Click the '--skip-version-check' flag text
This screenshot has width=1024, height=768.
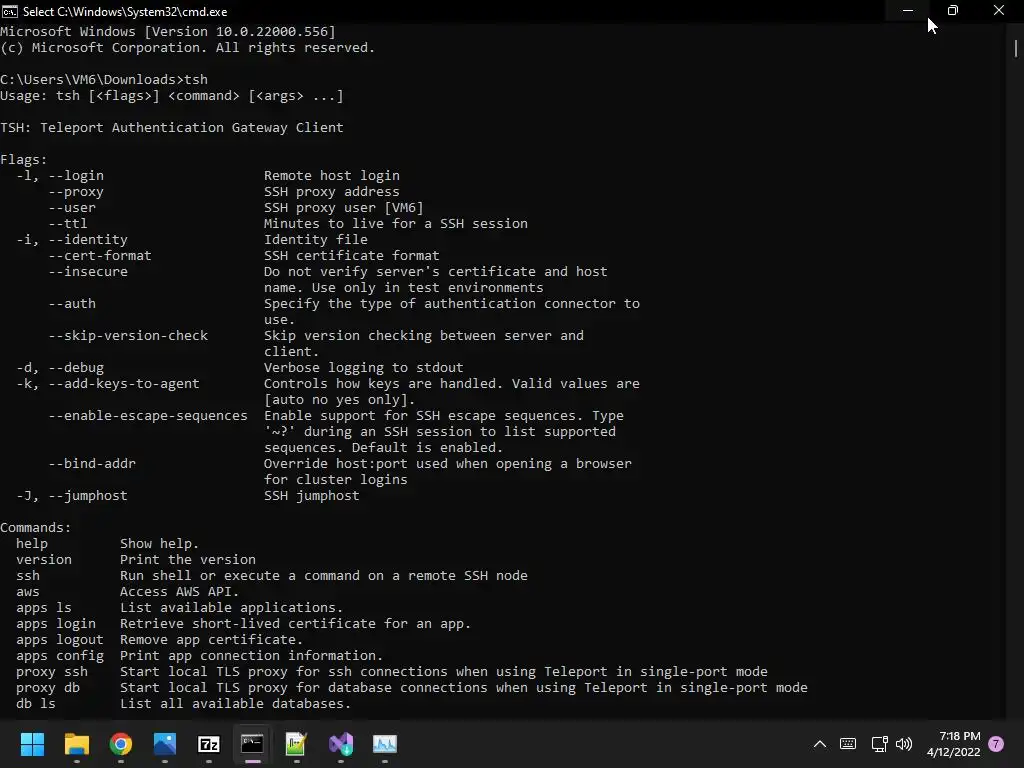128,336
